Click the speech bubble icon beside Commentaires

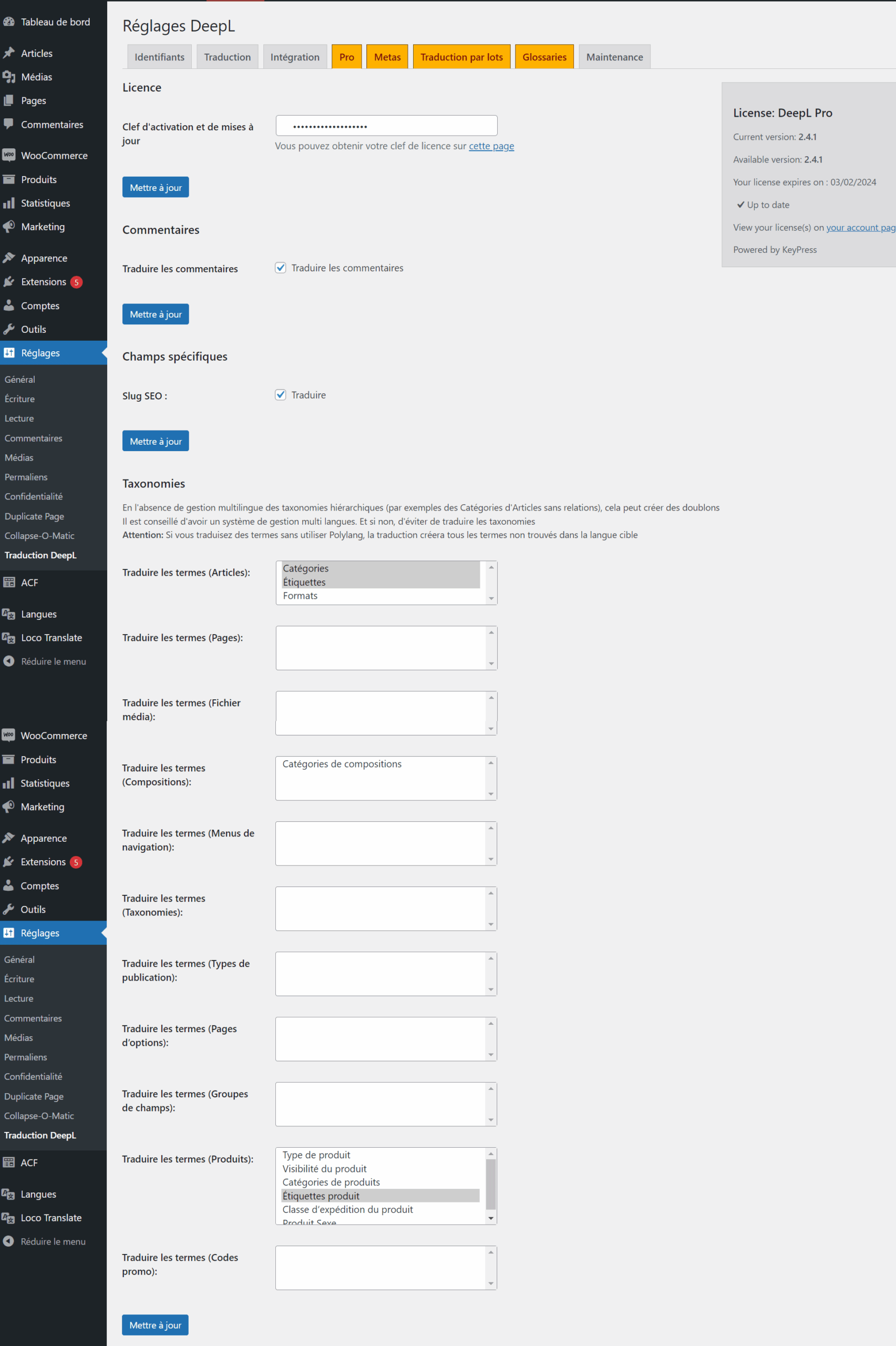click(8, 124)
